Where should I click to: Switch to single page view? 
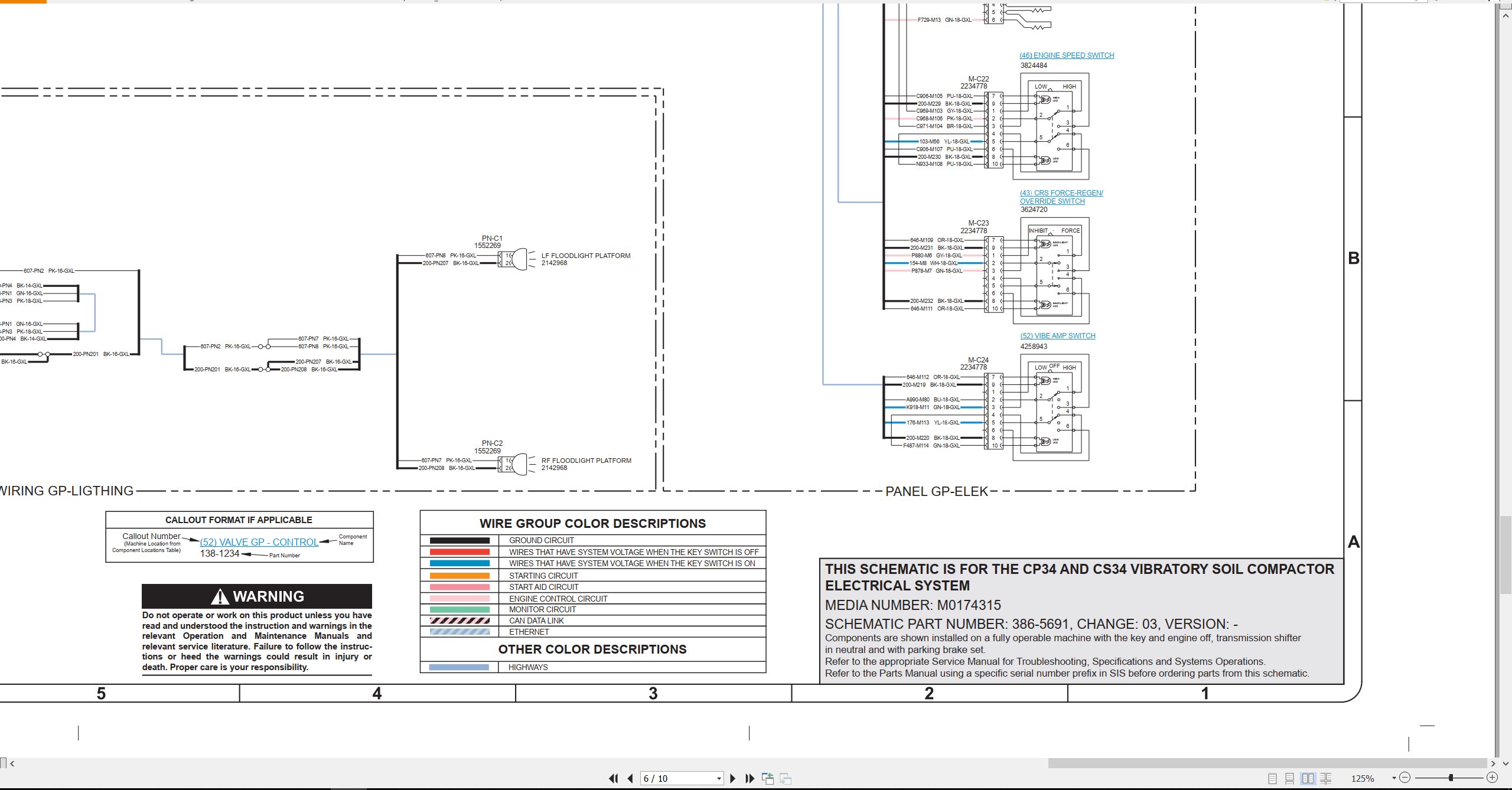[x=1273, y=779]
